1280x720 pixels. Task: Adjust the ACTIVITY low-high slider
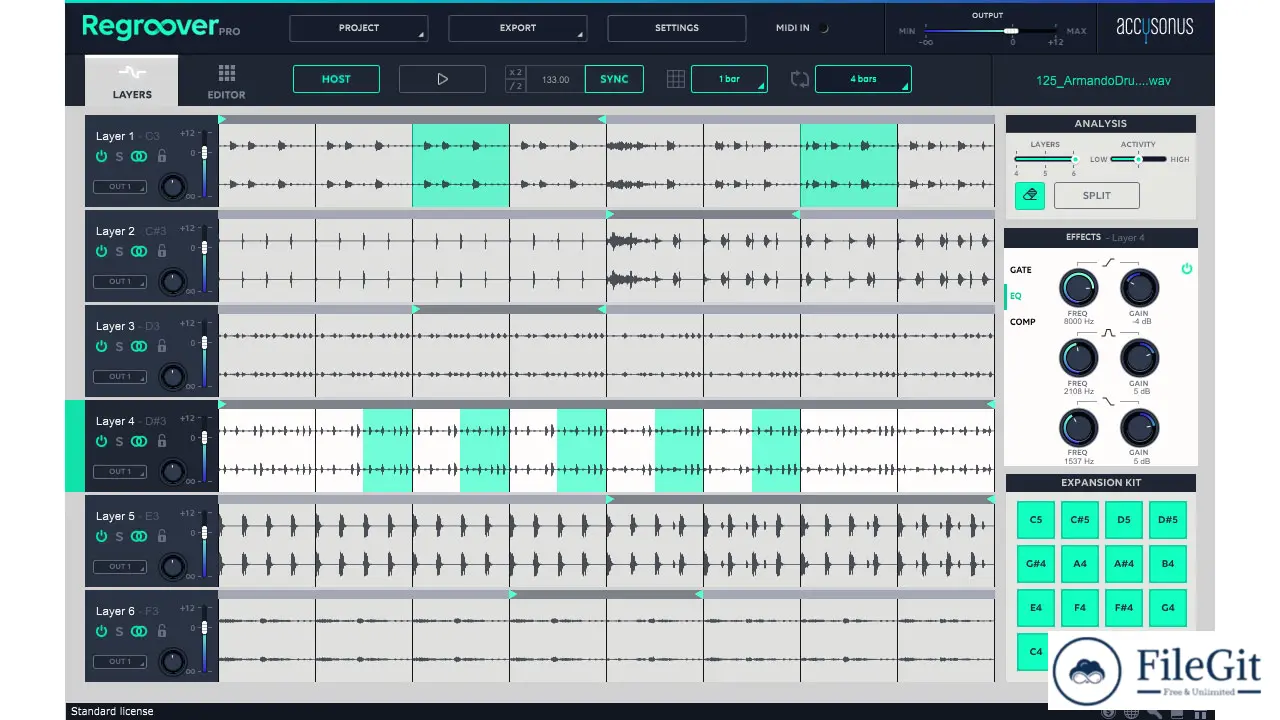(x=1139, y=159)
